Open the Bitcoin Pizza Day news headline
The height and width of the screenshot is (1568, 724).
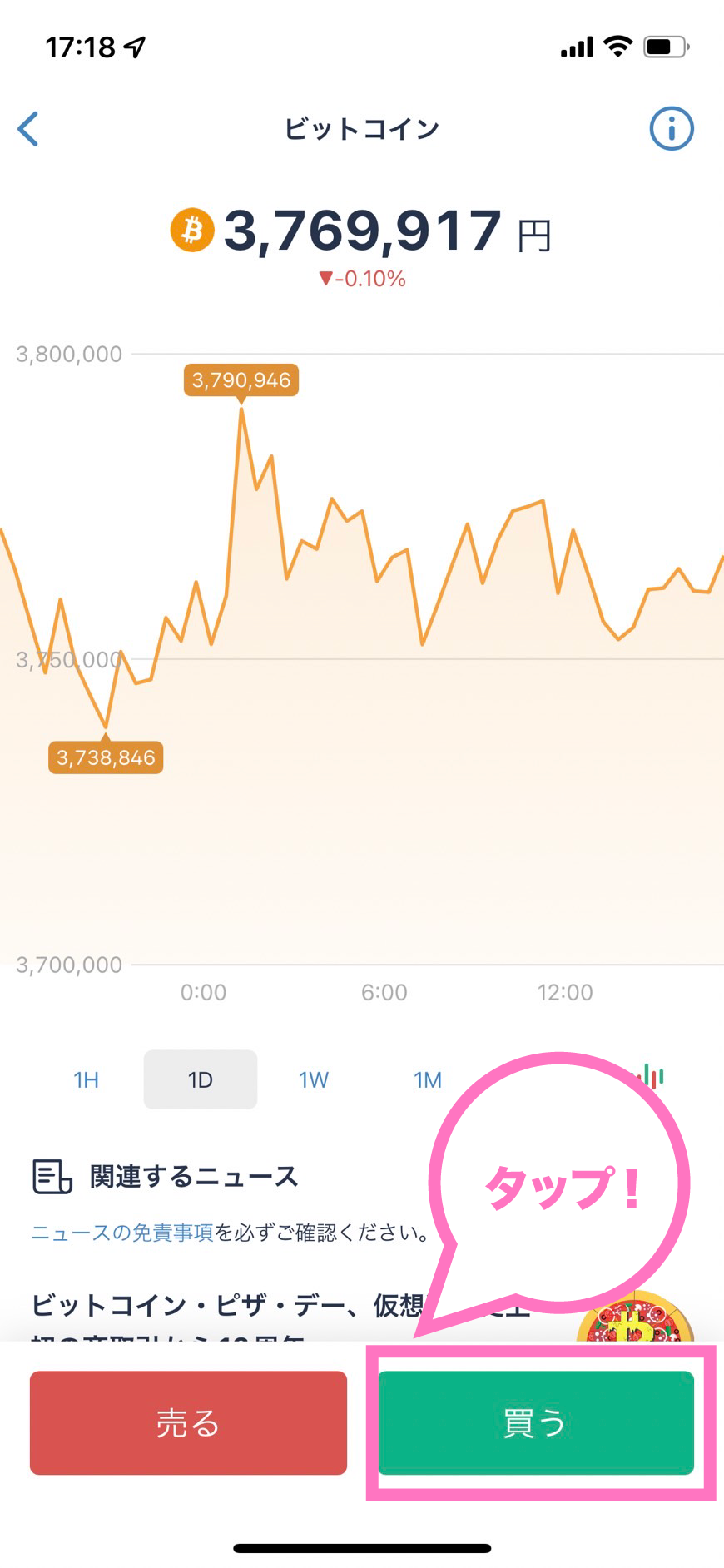tap(226, 1306)
